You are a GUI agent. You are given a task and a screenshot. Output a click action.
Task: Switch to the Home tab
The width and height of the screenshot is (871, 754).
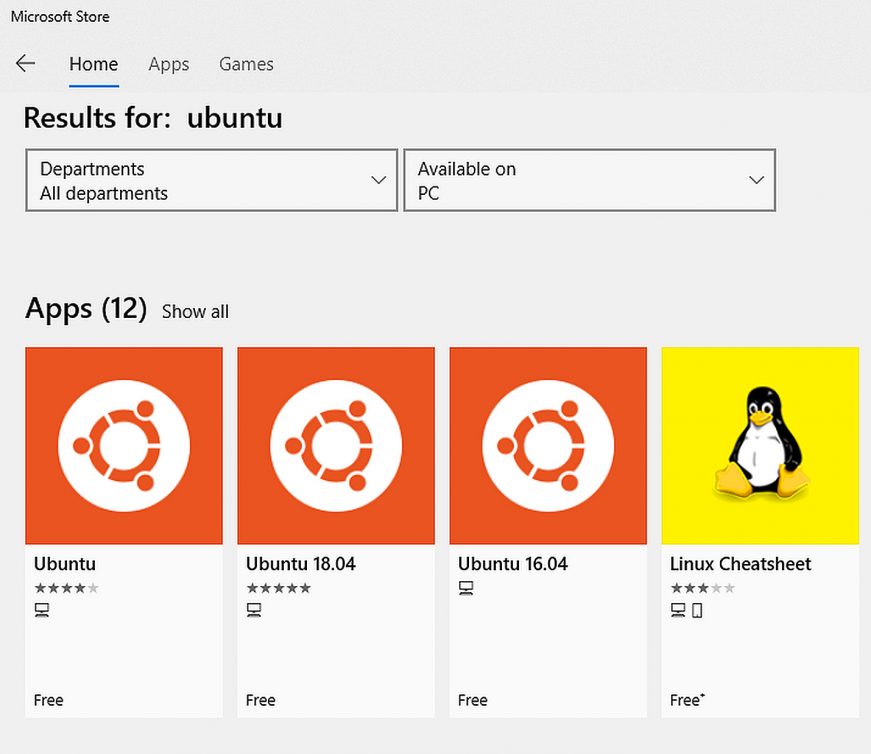coord(94,64)
